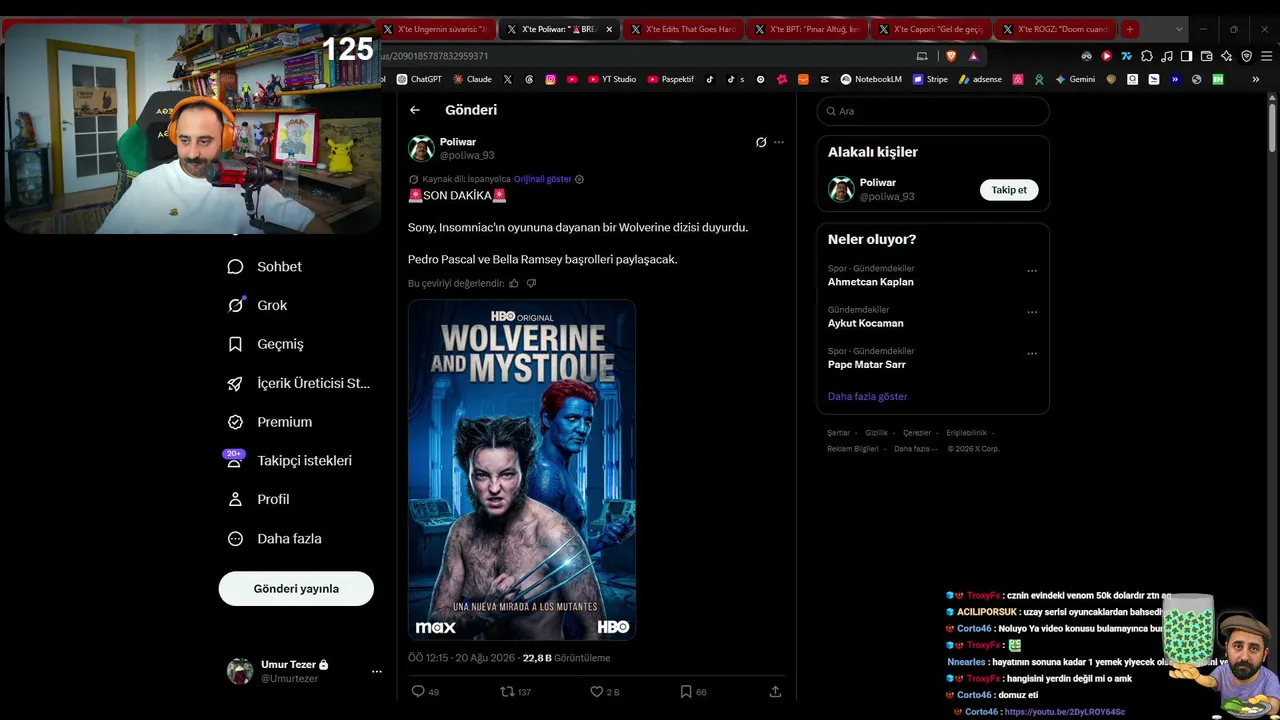This screenshot has height=720, width=1280.
Task: Click the translation settings gear icon
Action: (x=579, y=179)
